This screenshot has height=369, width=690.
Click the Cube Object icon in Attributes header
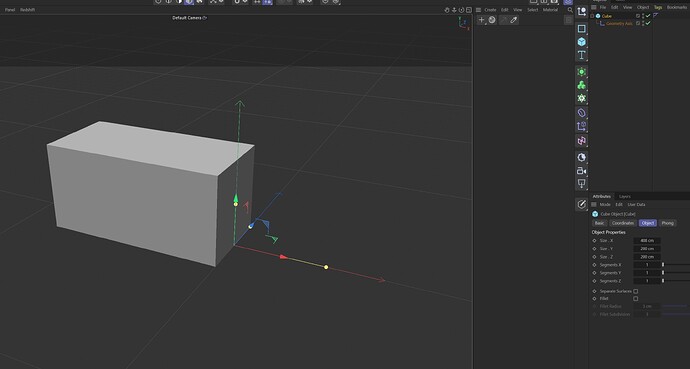pyautogui.click(x=595, y=214)
